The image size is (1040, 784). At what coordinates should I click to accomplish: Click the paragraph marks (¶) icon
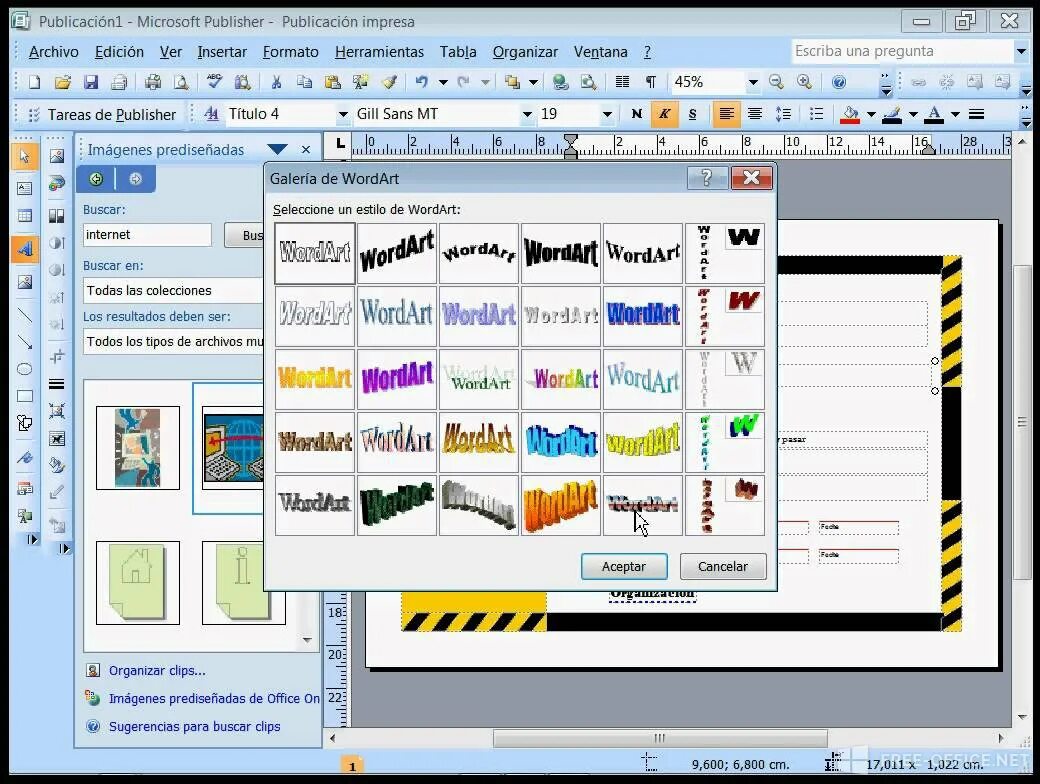pyautogui.click(x=651, y=82)
